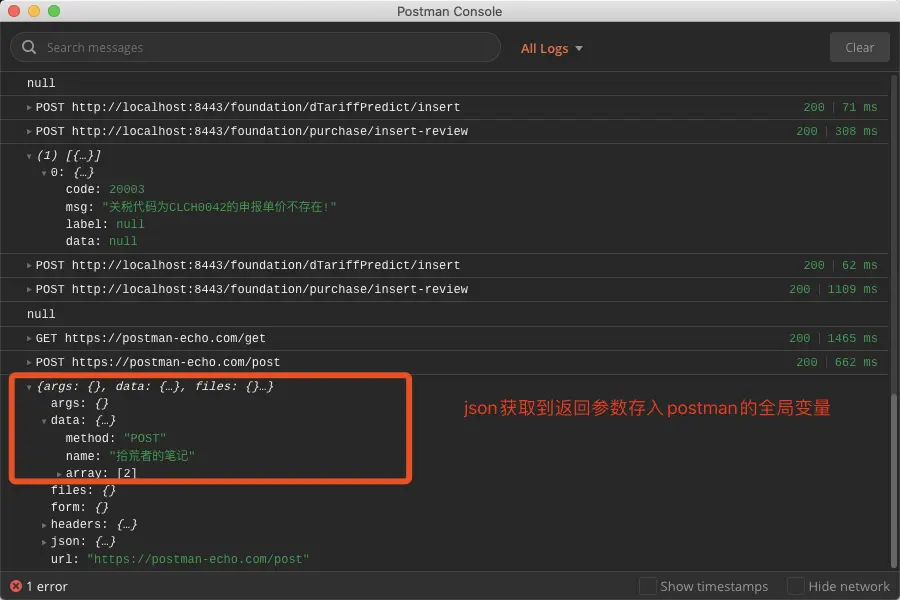
Task: Click the green zoom window button
Action: [54, 11]
